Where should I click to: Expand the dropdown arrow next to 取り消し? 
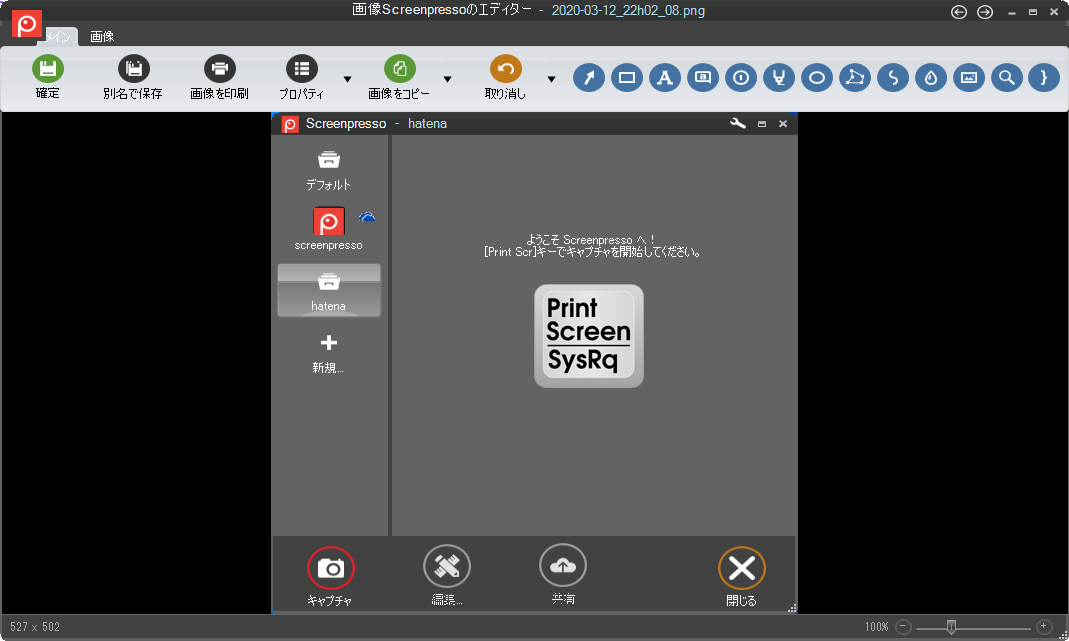pos(551,79)
